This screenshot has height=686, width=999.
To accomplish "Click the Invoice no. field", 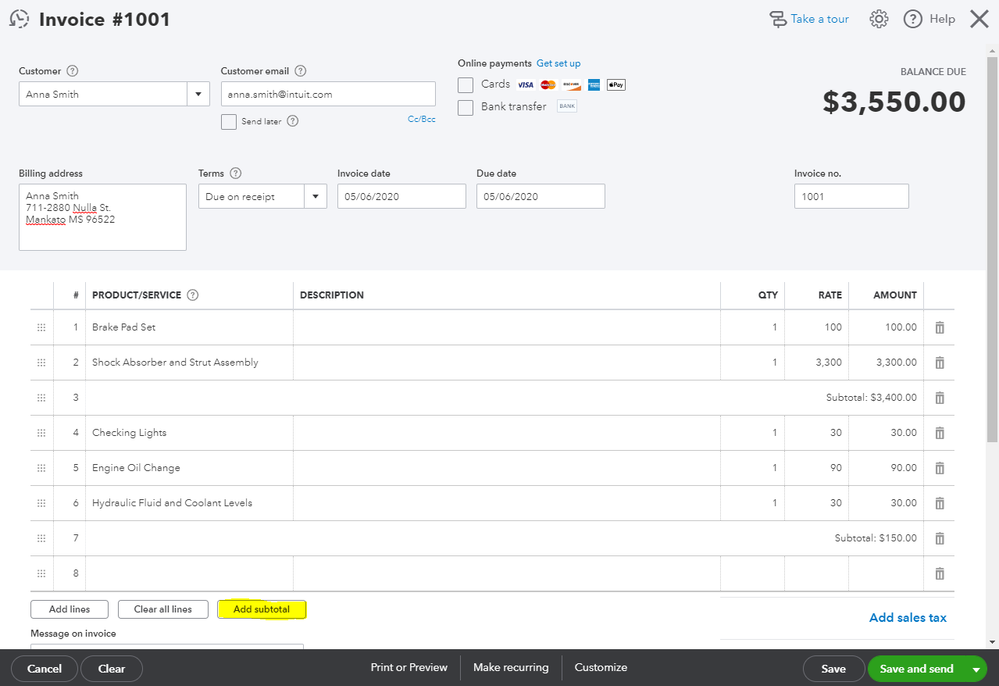I will (851, 196).
